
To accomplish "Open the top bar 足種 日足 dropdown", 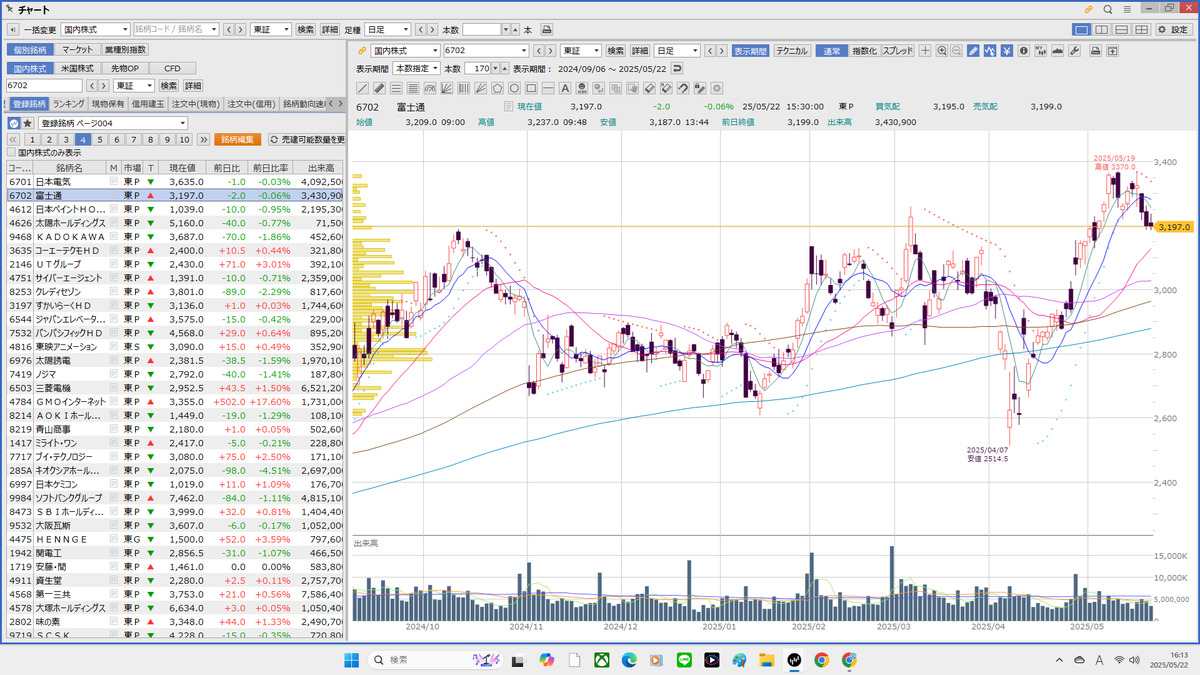I will (388, 30).
